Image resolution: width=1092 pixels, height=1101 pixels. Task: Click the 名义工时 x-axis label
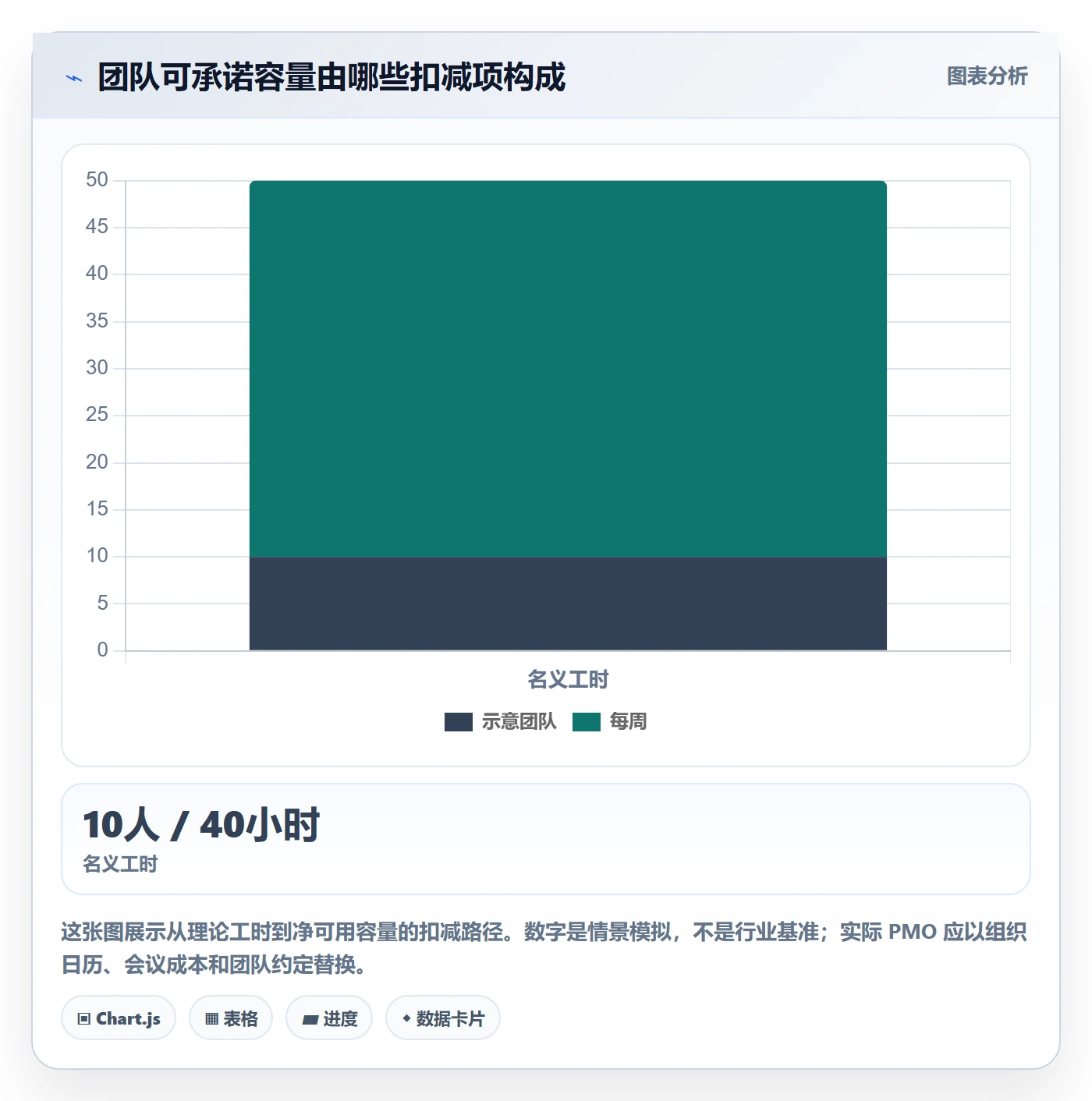(568, 680)
